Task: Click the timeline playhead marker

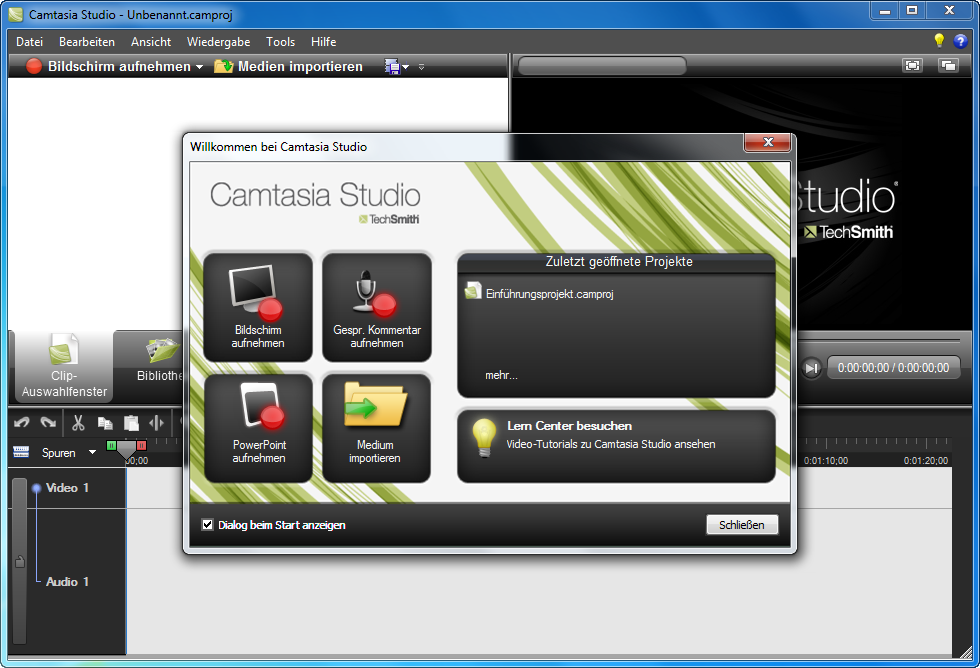Action: (126, 451)
